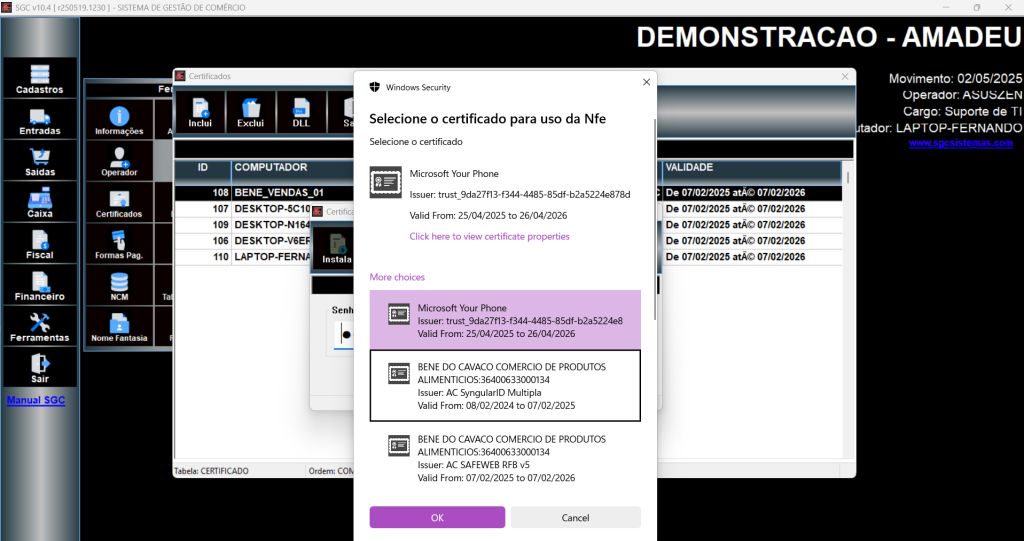The image size is (1024, 541).
Task: Close the Windows Security dialog
Action: (x=646, y=82)
